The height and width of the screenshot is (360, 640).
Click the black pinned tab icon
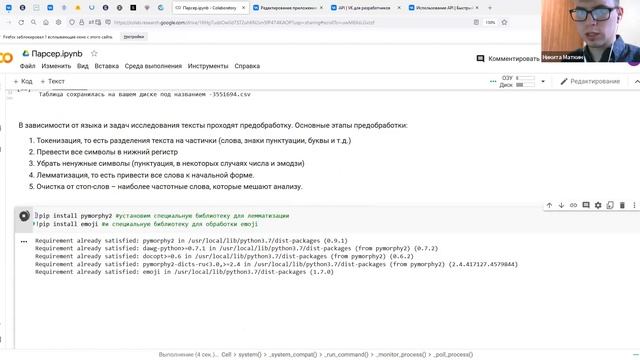coord(133,8)
